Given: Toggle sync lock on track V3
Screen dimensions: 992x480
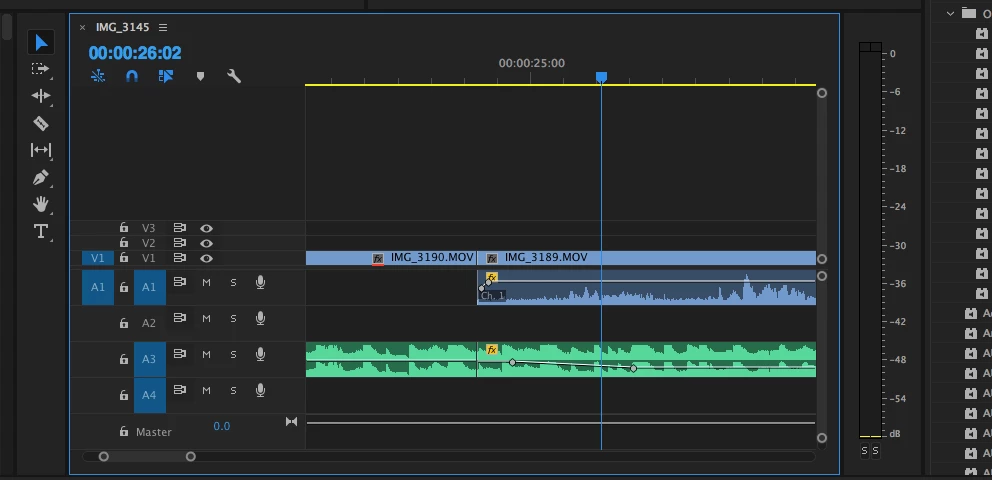Looking at the screenshot, I should pos(180,228).
